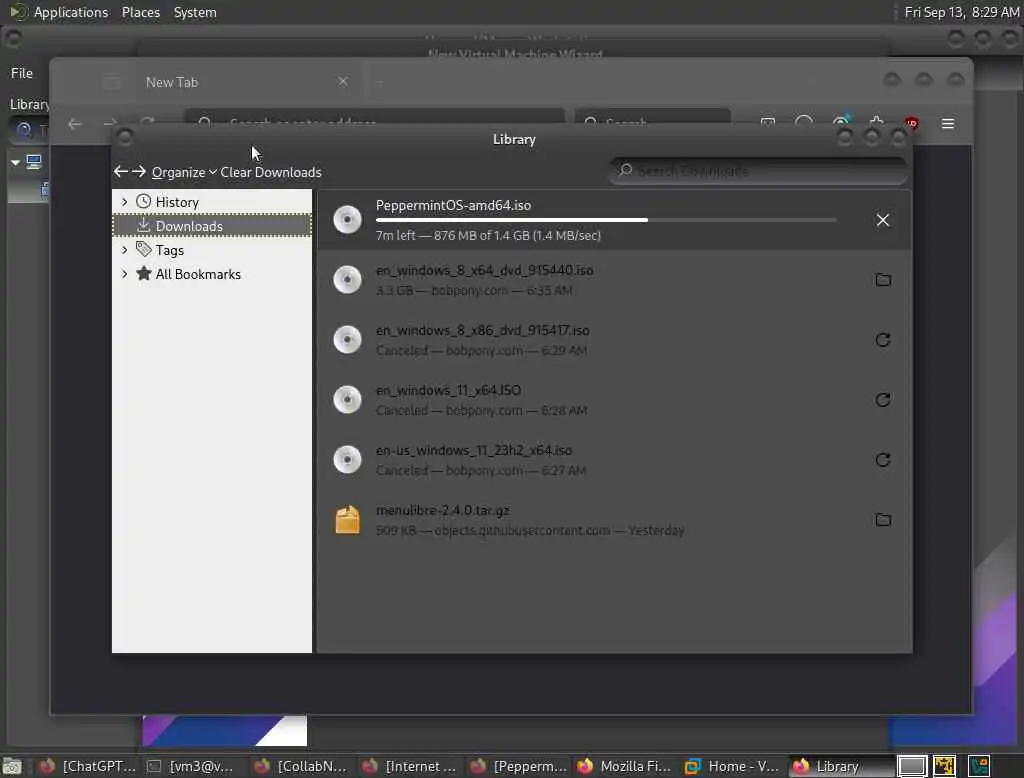Image resolution: width=1024 pixels, height=778 pixels.
Task: Retry the en_windows_11_x64.ISO download
Action: (882, 400)
